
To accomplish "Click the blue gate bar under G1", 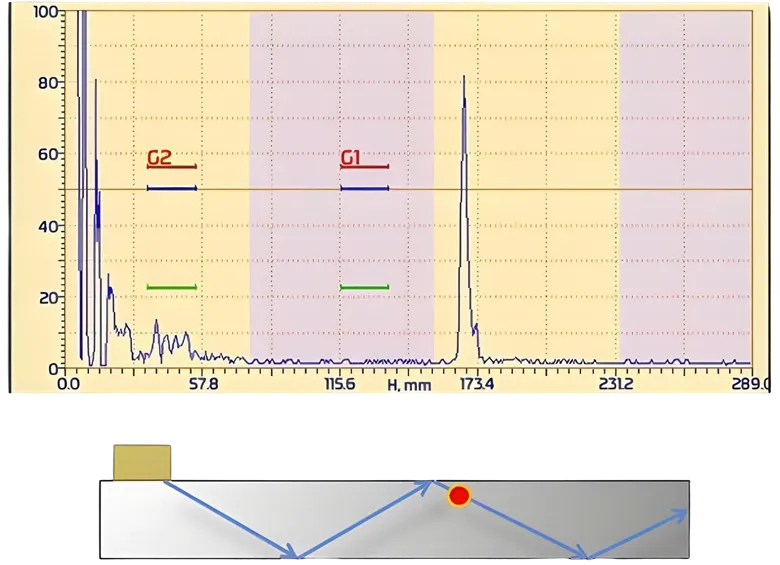I will coord(365,188).
